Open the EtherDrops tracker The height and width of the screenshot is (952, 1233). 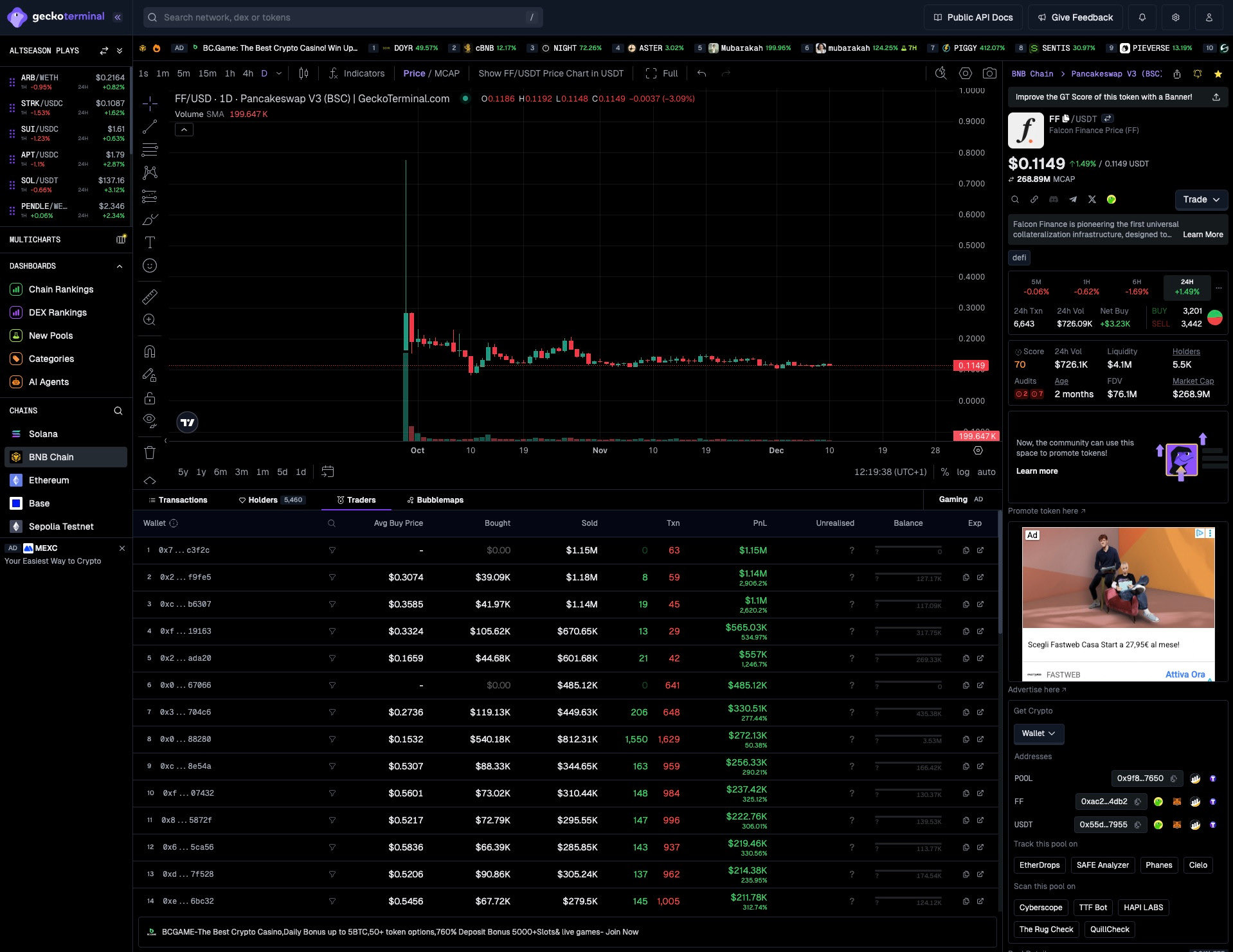pos(1039,865)
